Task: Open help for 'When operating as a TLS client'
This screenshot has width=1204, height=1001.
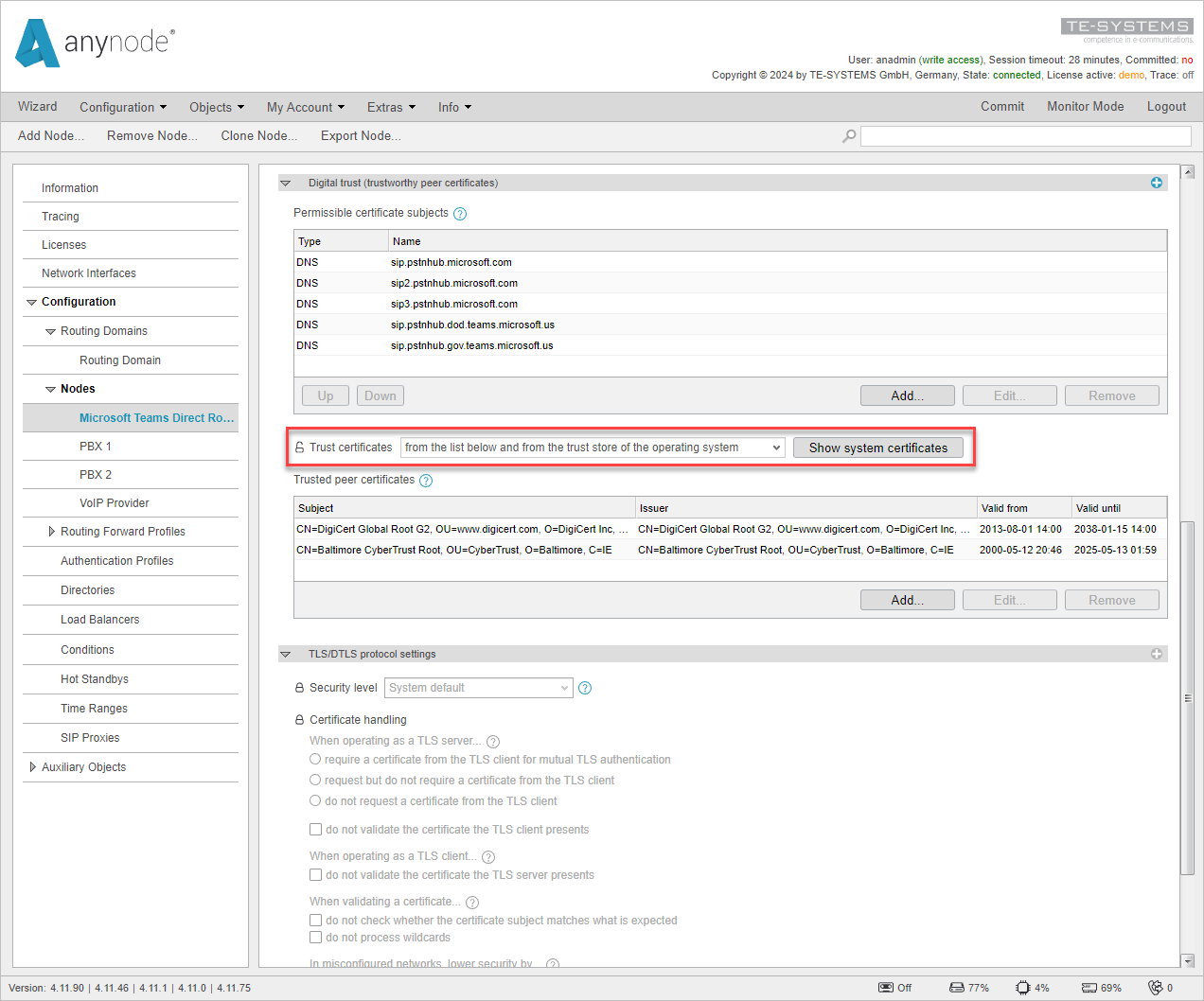Action: [x=488, y=857]
